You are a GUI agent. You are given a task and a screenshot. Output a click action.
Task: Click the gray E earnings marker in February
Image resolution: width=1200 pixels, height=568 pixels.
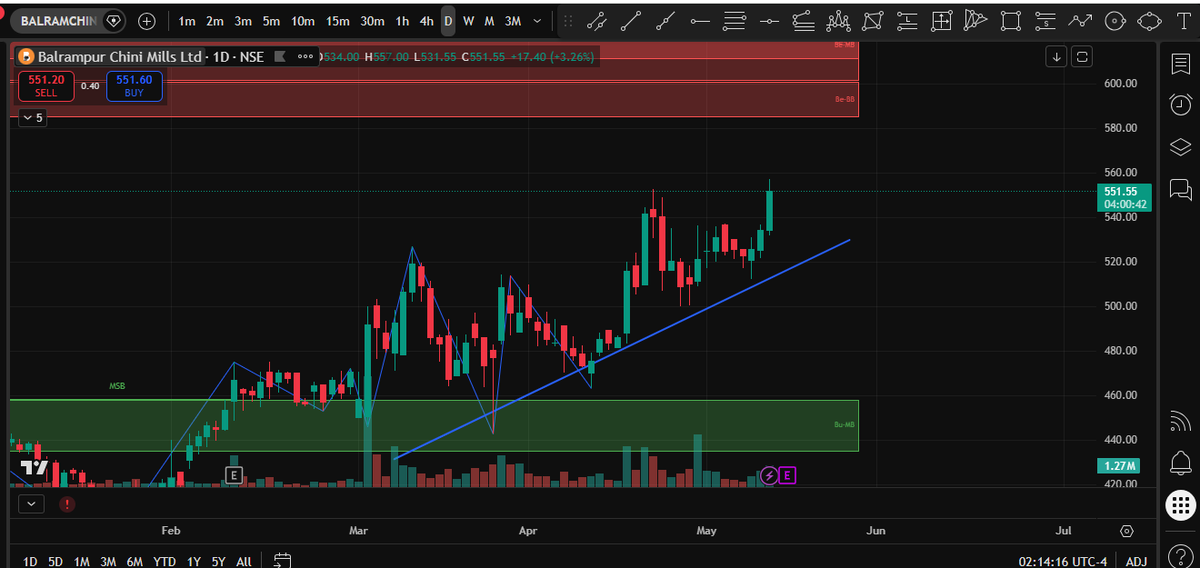pyautogui.click(x=234, y=475)
